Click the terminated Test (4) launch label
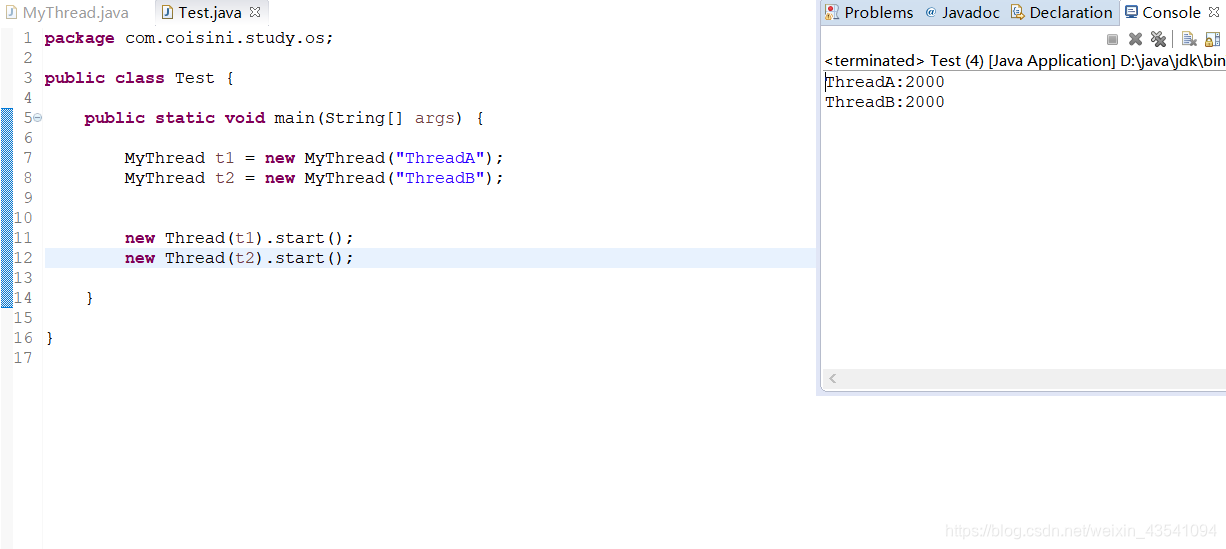This screenshot has width=1226, height=549. [1024, 60]
